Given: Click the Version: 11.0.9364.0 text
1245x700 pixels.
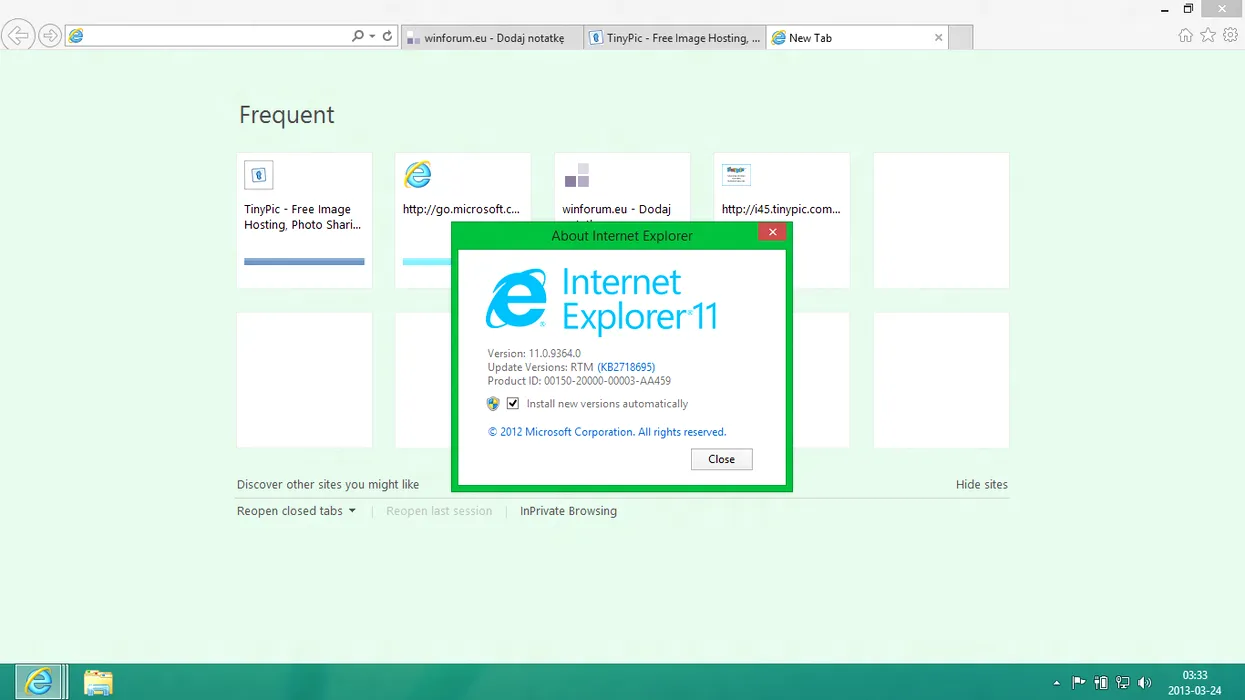Looking at the screenshot, I should (x=534, y=354).
